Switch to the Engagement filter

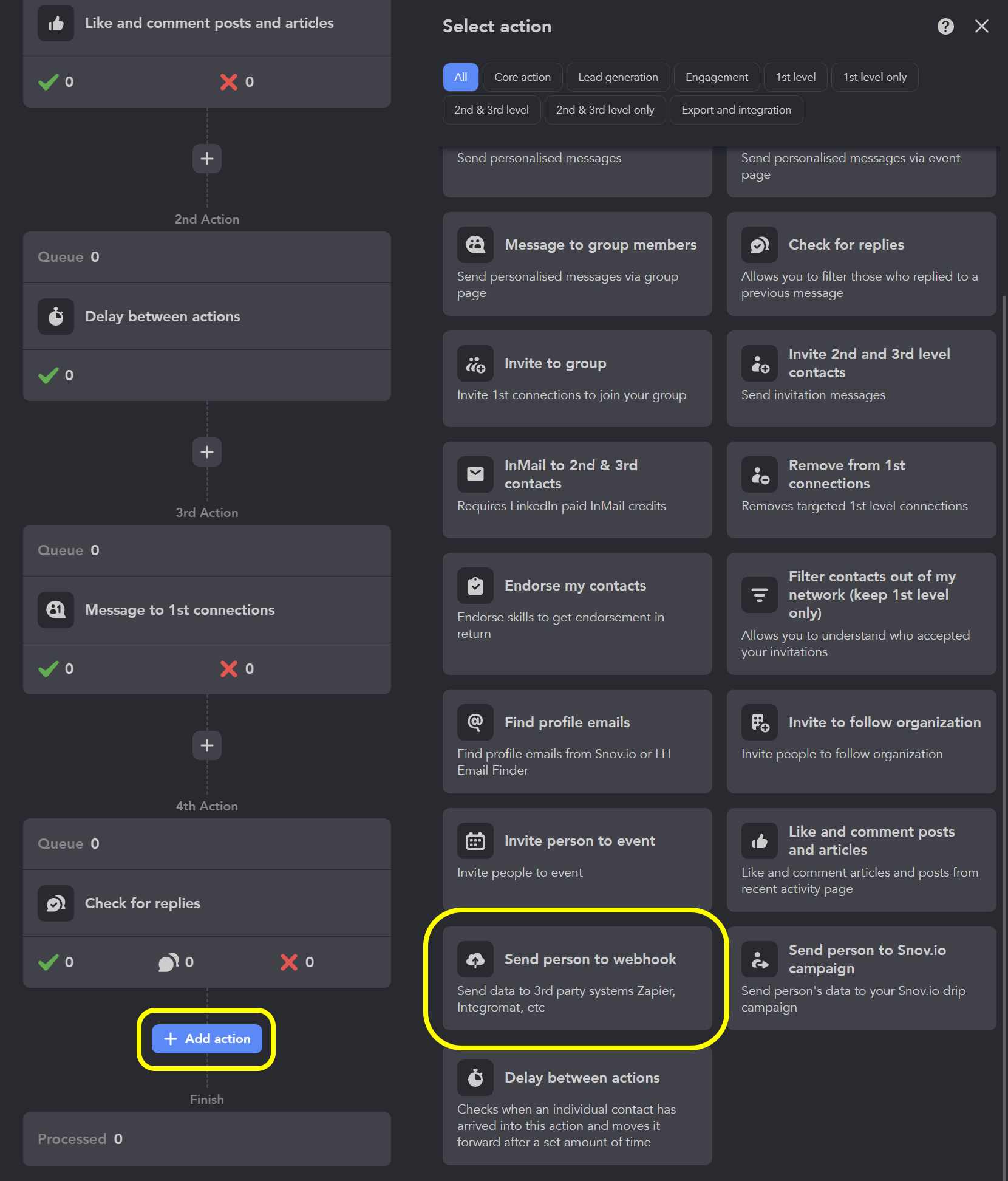pos(717,77)
